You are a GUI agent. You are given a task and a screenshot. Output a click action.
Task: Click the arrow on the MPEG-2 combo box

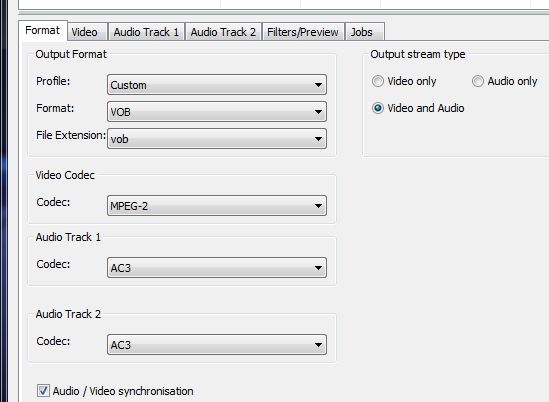[x=318, y=206]
